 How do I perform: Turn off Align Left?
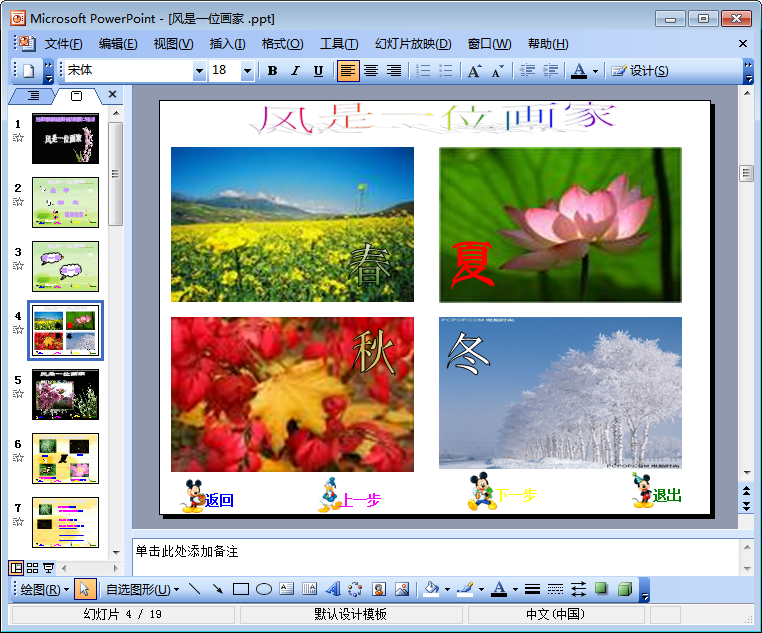pos(348,71)
